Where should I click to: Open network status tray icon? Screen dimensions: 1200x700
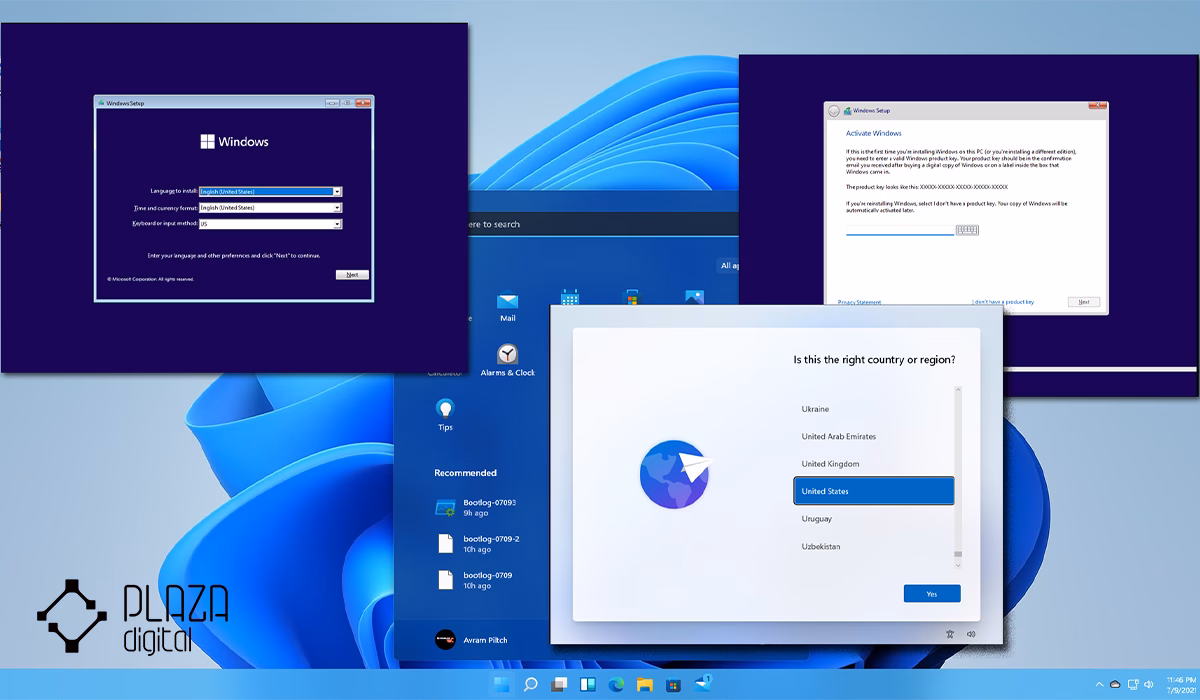(1132, 685)
